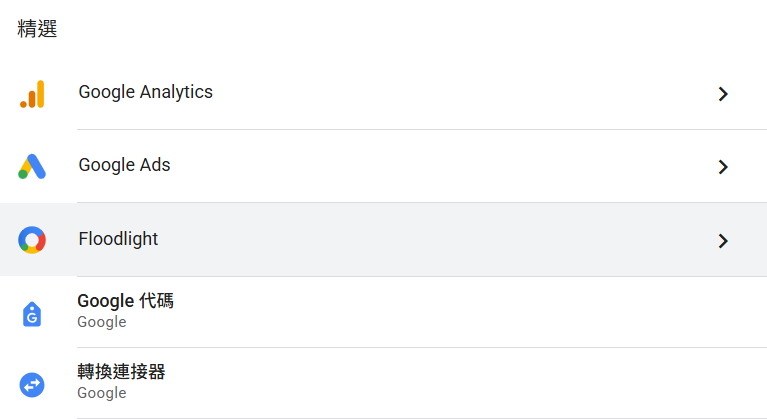Choose the 轉換連接器 title text

(121, 372)
